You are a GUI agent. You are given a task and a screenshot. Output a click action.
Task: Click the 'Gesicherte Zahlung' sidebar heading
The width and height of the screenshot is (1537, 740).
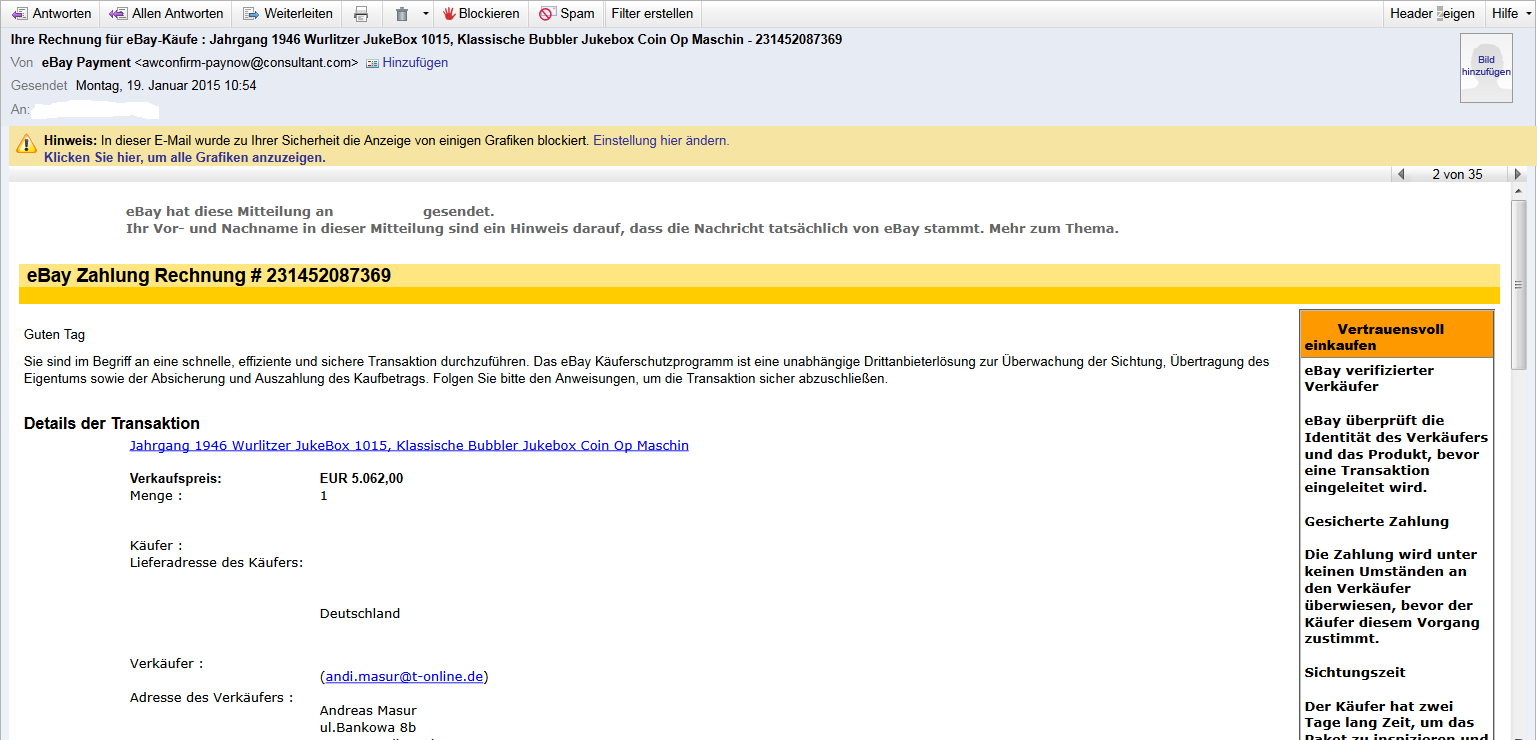point(1376,521)
